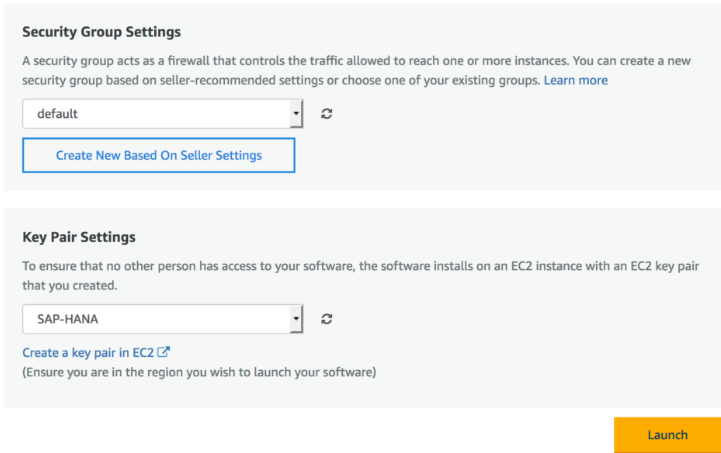This screenshot has height=453, width=721.
Task: Expand the key pair dropdown arrow
Action: coord(296,319)
